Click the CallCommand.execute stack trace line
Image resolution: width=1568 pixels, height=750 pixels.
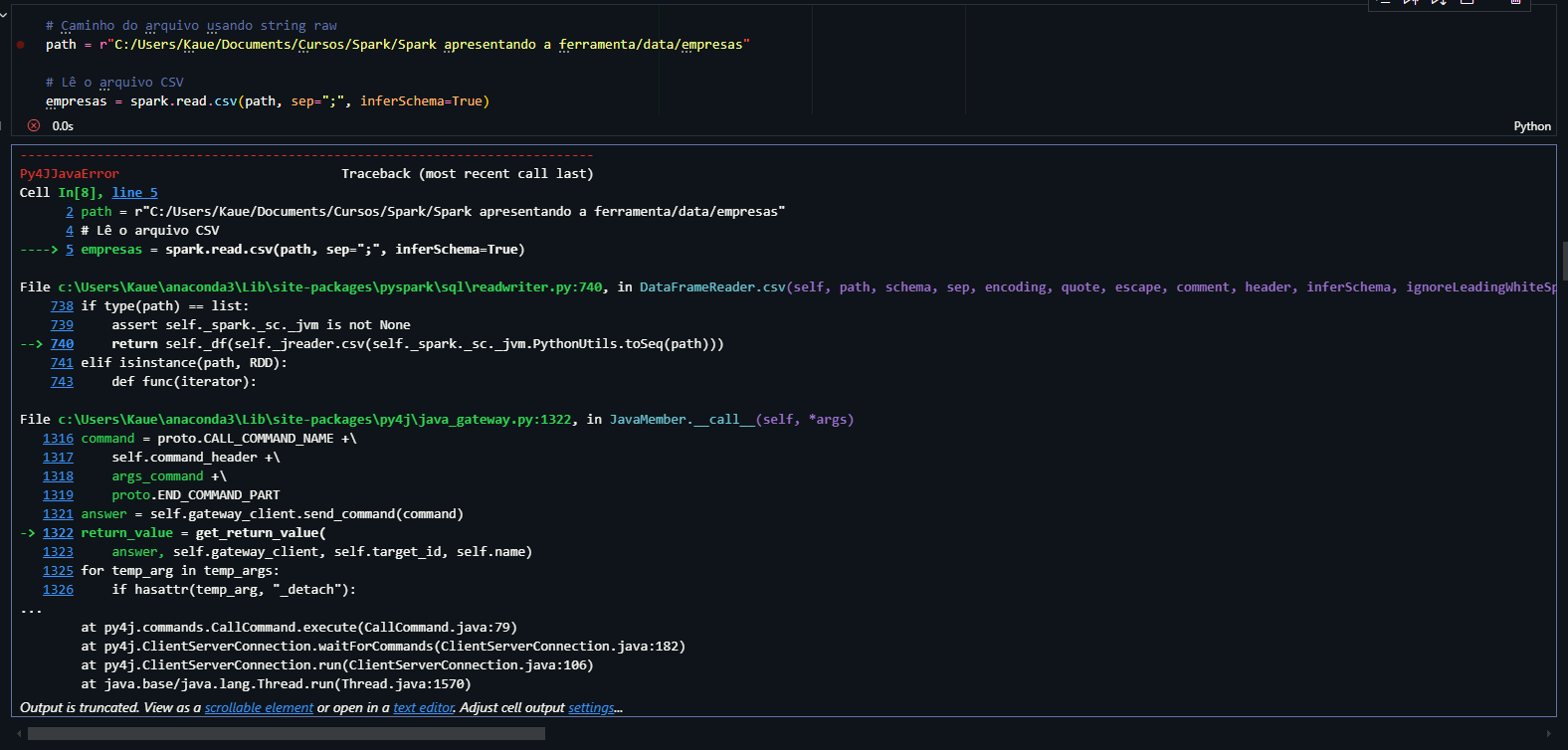pos(298,628)
